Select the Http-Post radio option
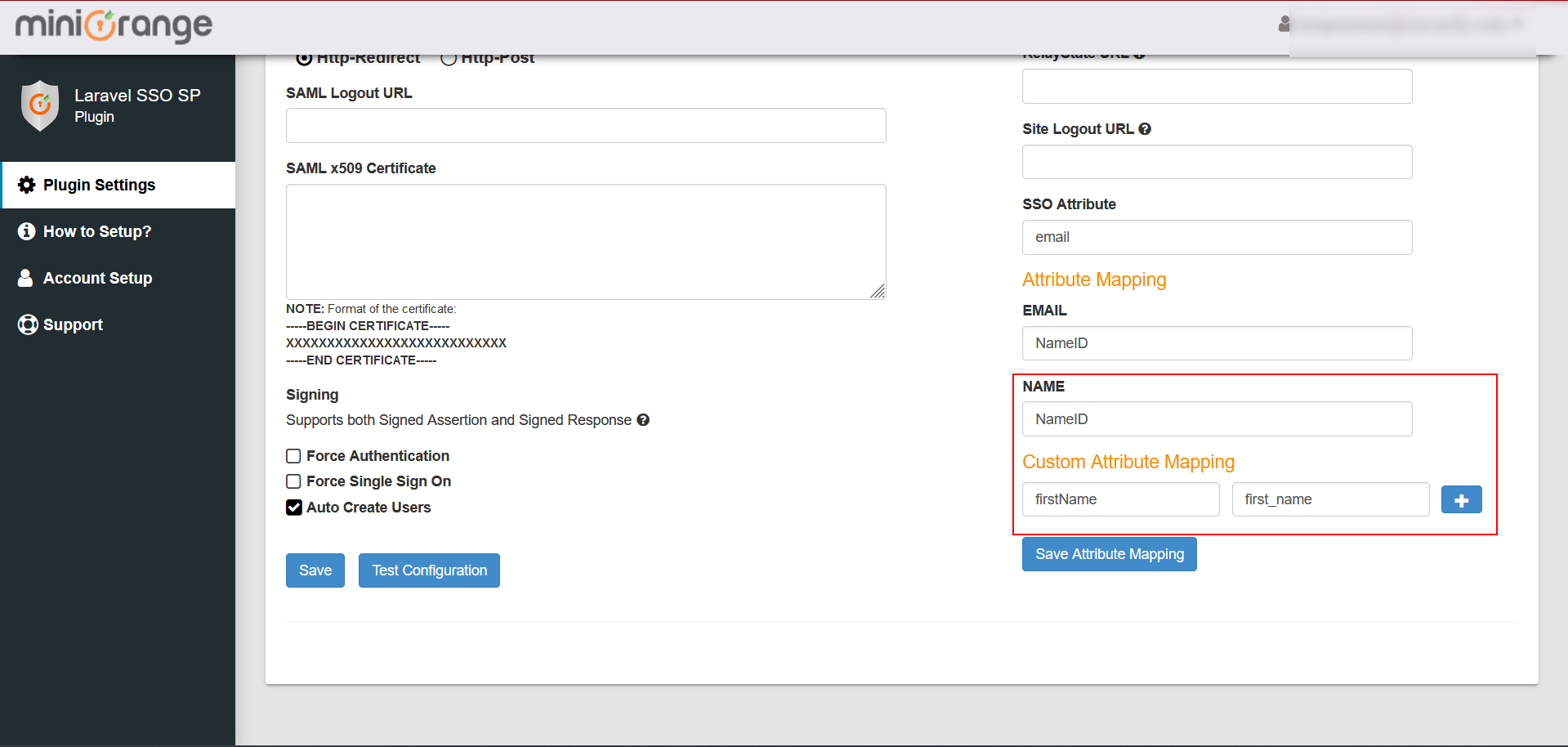This screenshot has height=747, width=1568. pos(449,58)
